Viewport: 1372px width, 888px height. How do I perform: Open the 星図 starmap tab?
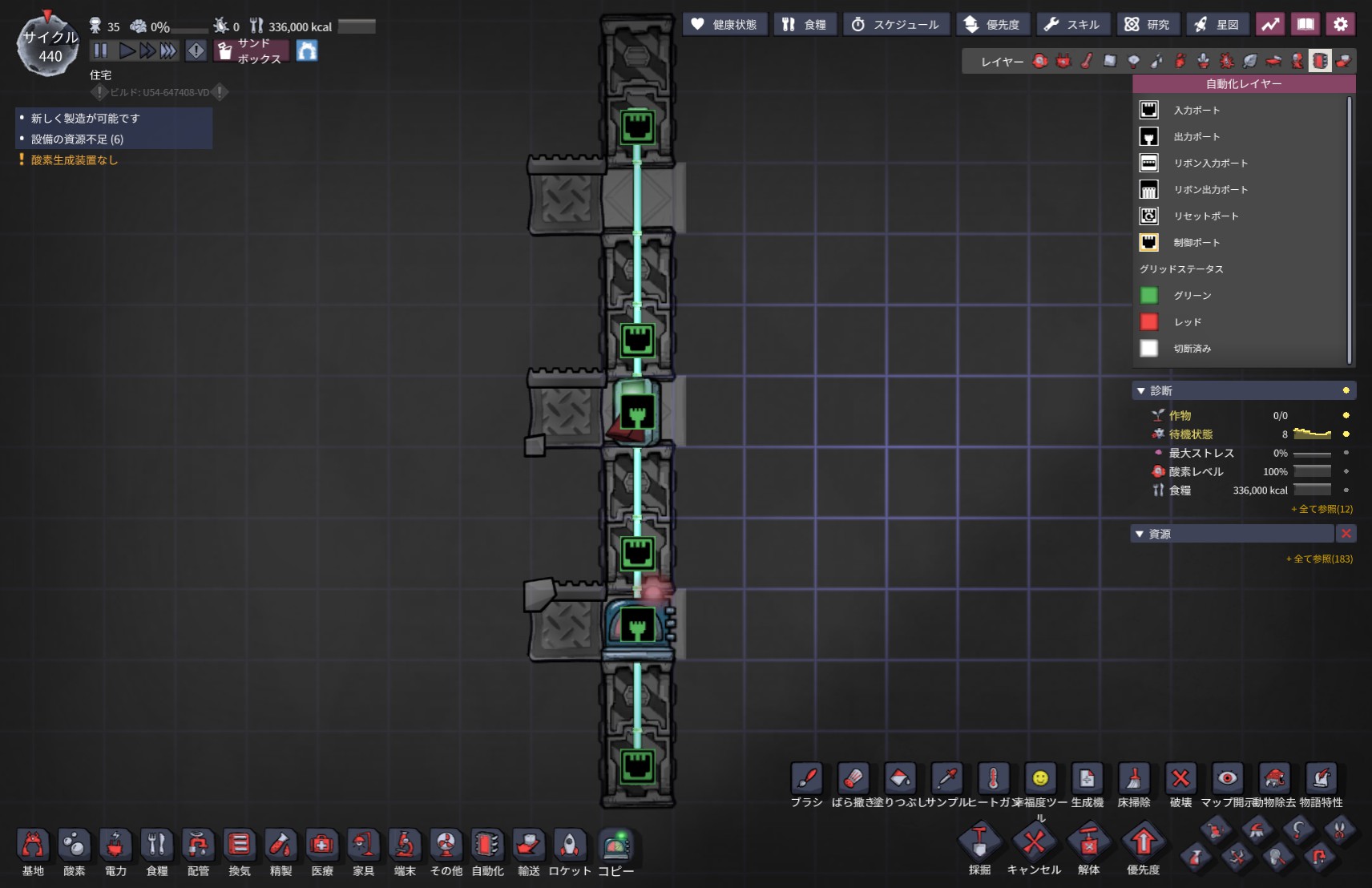tap(1217, 24)
